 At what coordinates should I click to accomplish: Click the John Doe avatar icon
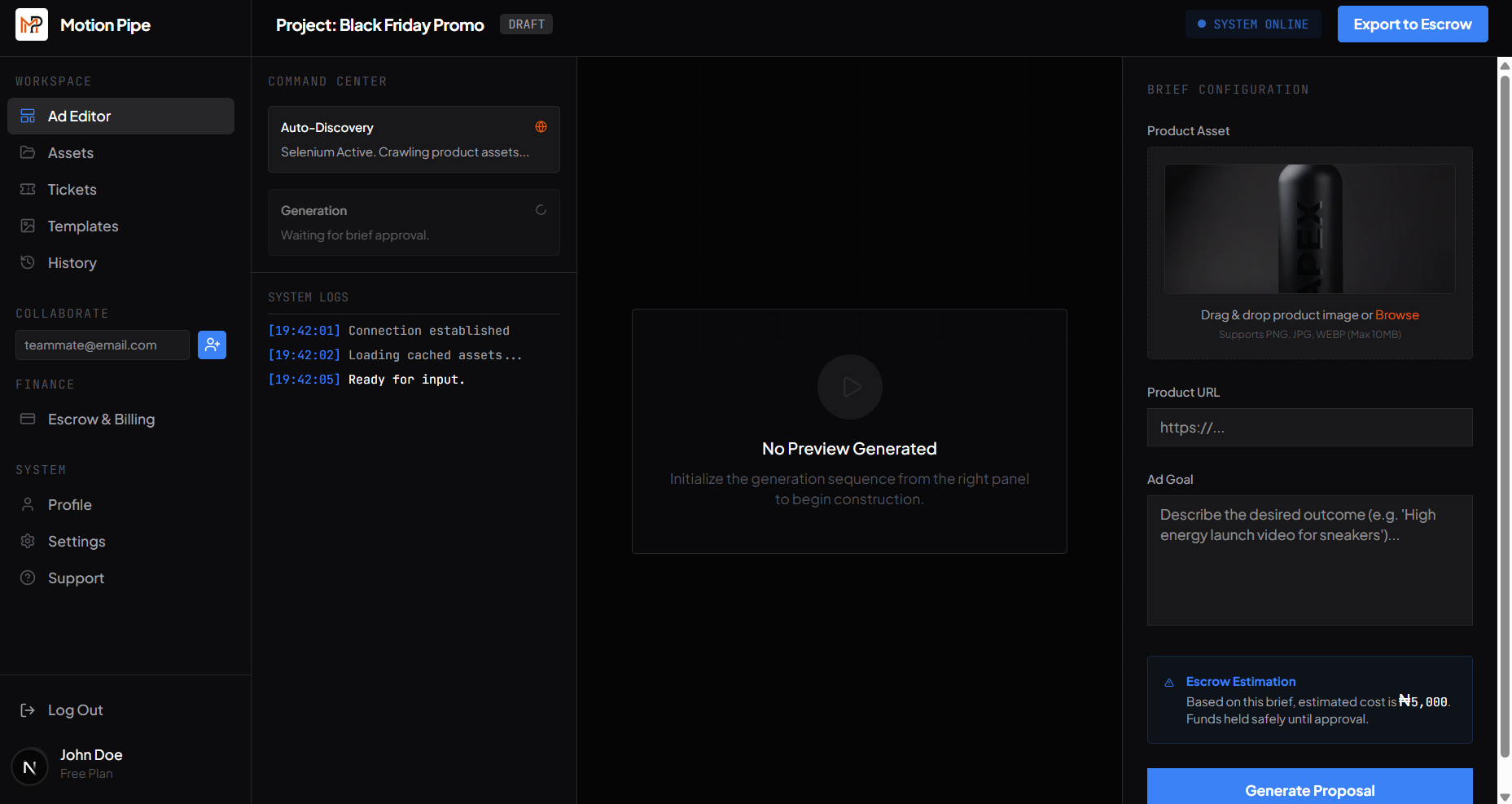(x=30, y=767)
